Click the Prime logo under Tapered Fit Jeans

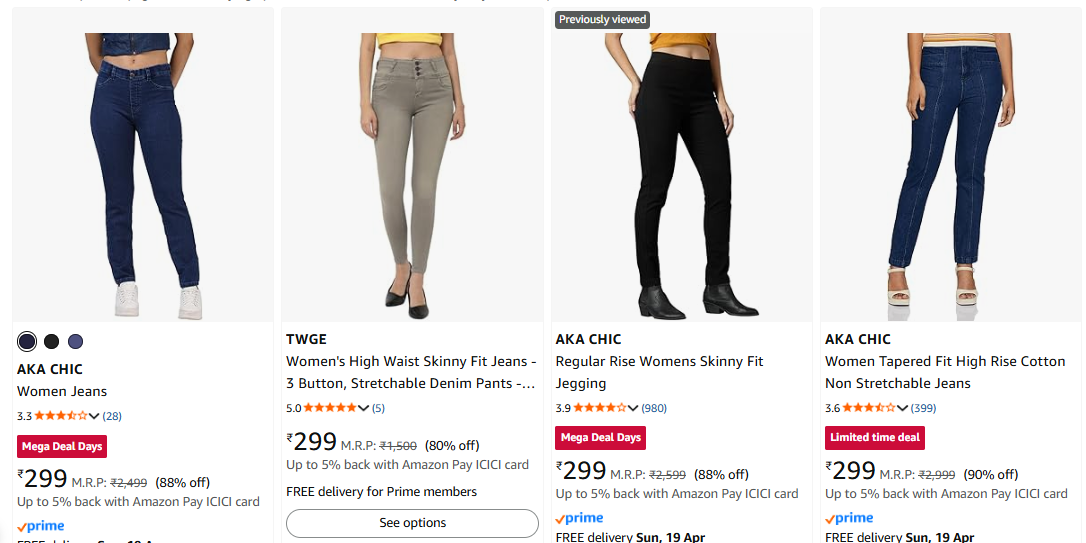click(850, 518)
